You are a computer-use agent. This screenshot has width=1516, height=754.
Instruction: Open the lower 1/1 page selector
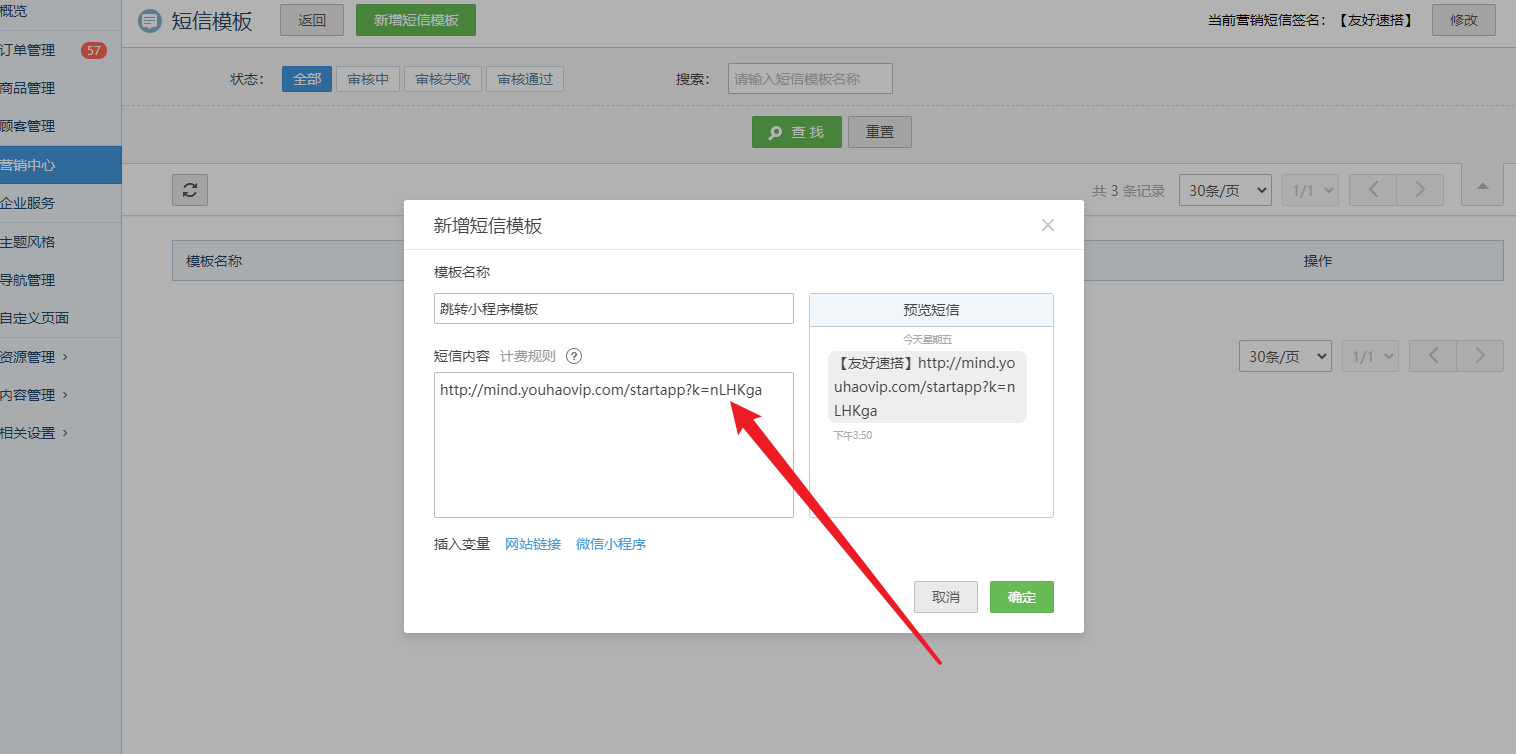[x=1370, y=356]
